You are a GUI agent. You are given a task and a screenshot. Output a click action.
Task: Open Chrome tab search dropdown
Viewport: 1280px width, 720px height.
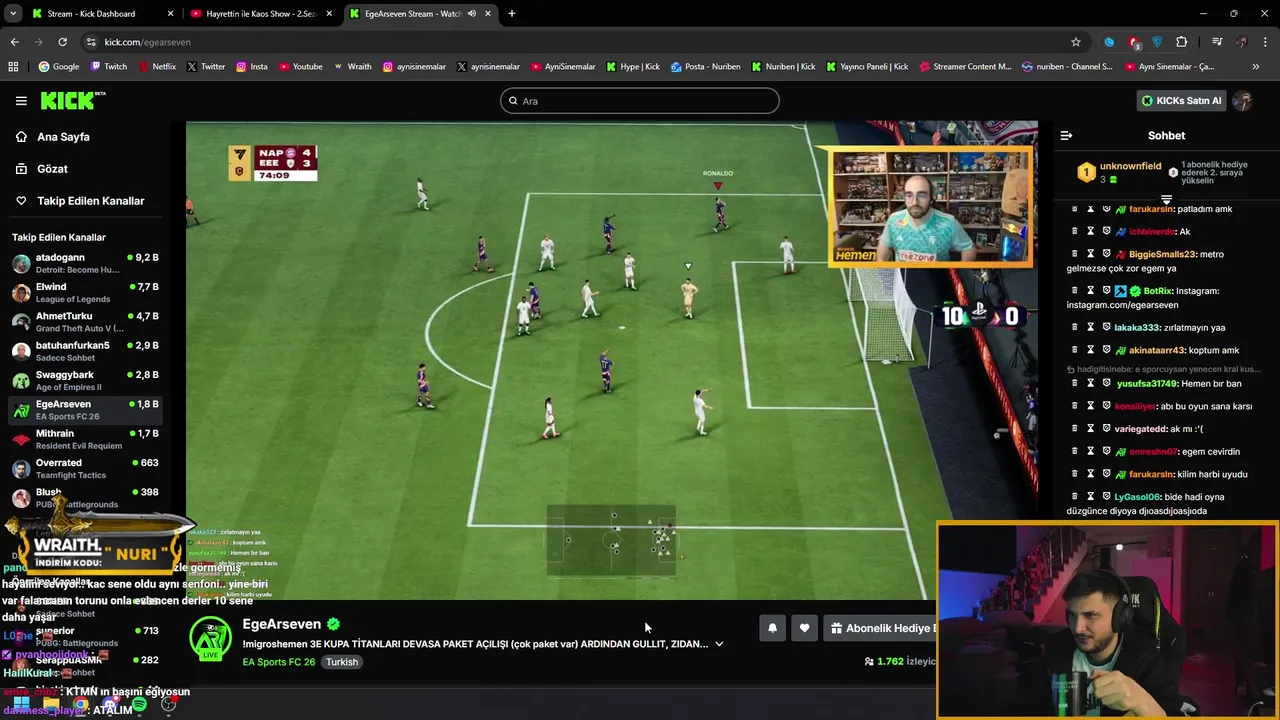pos(13,14)
